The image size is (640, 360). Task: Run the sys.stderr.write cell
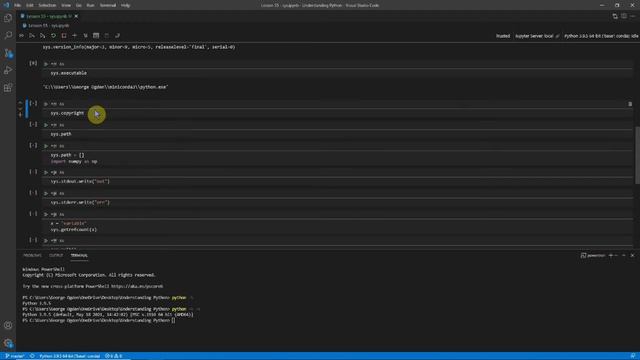point(46,193)
